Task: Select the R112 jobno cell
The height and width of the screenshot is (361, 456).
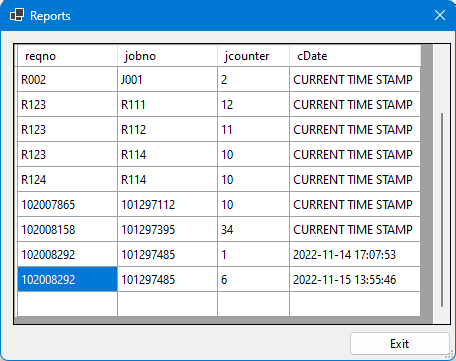Action: 167,129
